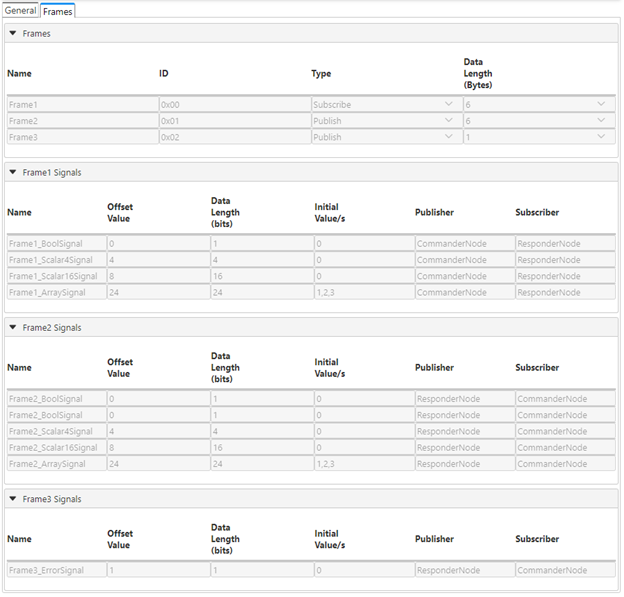Screen dimensions: 624x597
Task: Open the Type dropdown for Frame2
Action: coord(387,121)
